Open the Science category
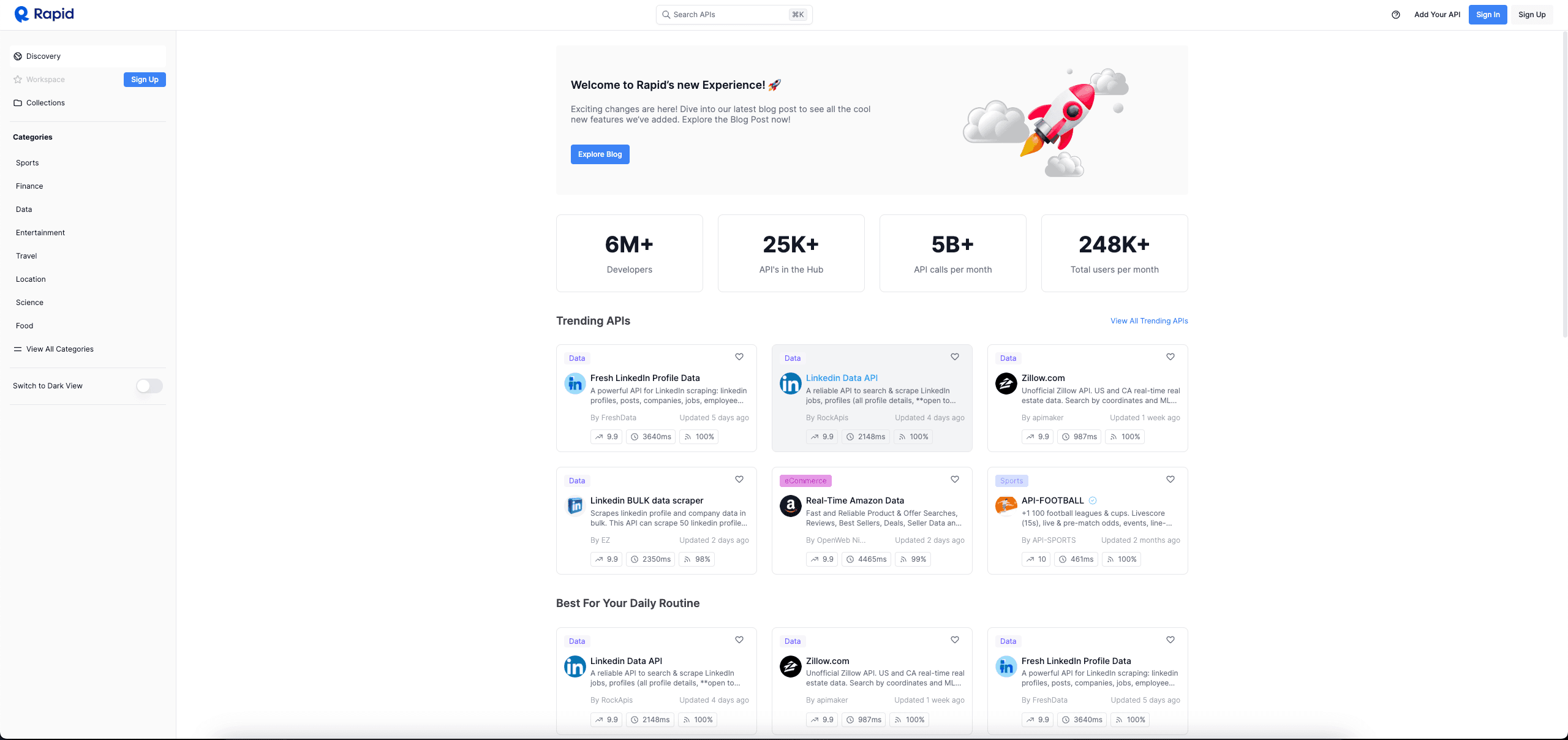The image size is (1568, 740). 29,303
